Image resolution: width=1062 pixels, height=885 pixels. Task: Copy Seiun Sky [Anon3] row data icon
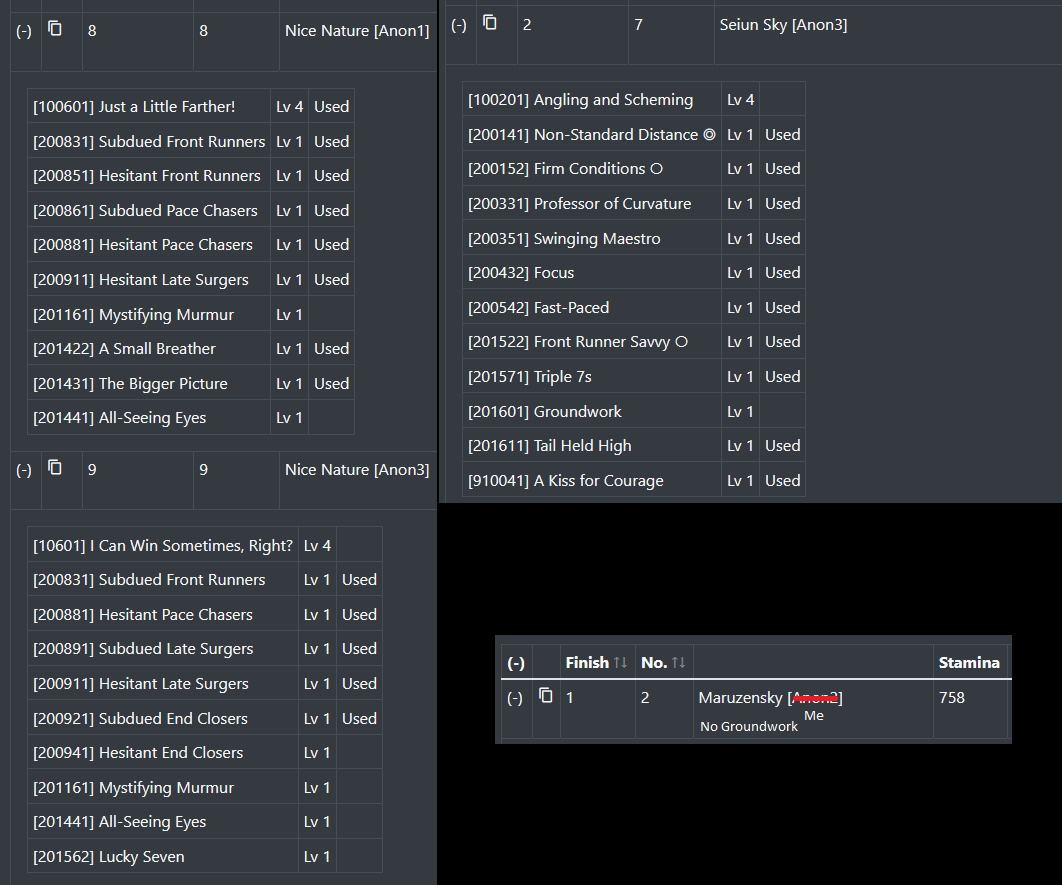(490, 23)
